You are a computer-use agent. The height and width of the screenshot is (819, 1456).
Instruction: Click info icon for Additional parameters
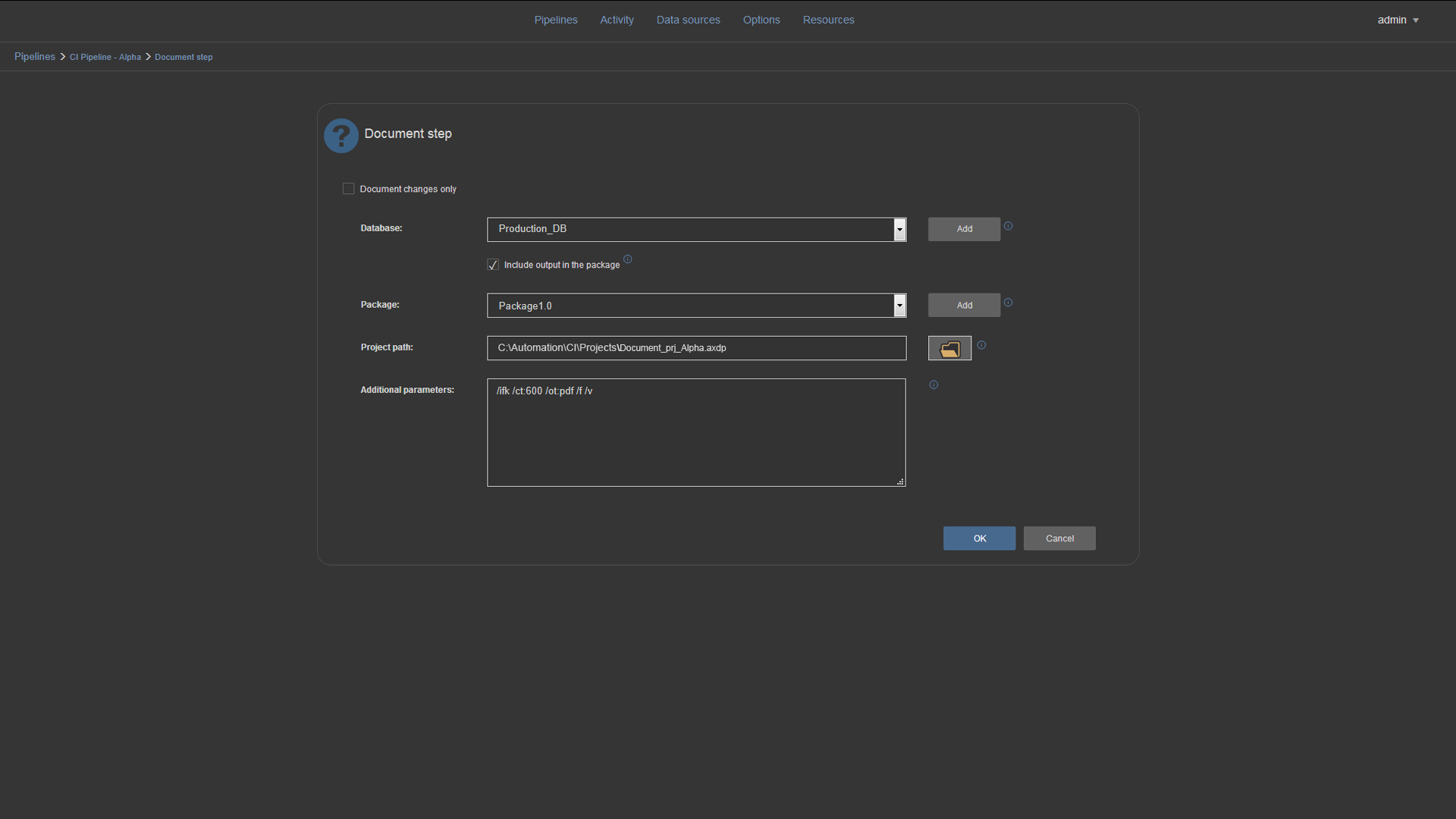click(x=934, y=384)
